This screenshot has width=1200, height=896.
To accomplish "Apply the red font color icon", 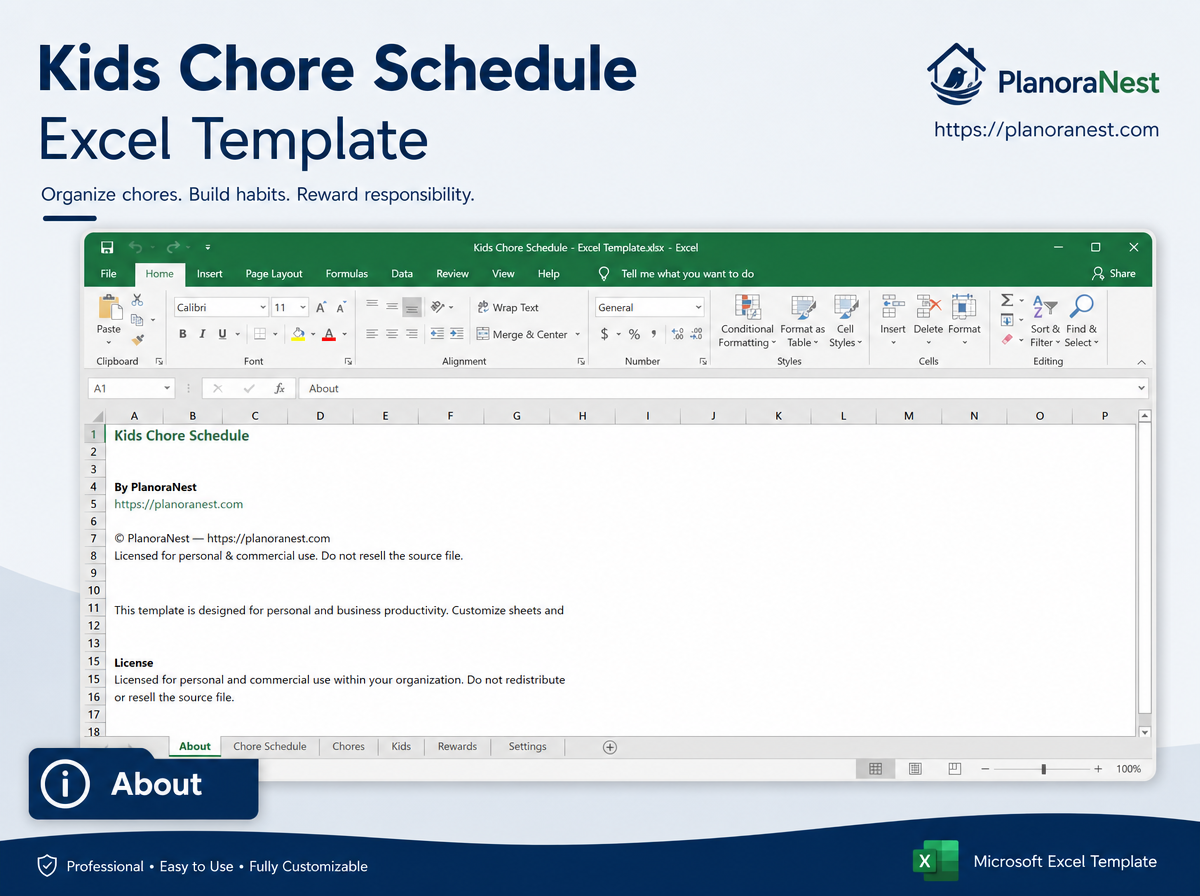I will click(x=328, y=334).
